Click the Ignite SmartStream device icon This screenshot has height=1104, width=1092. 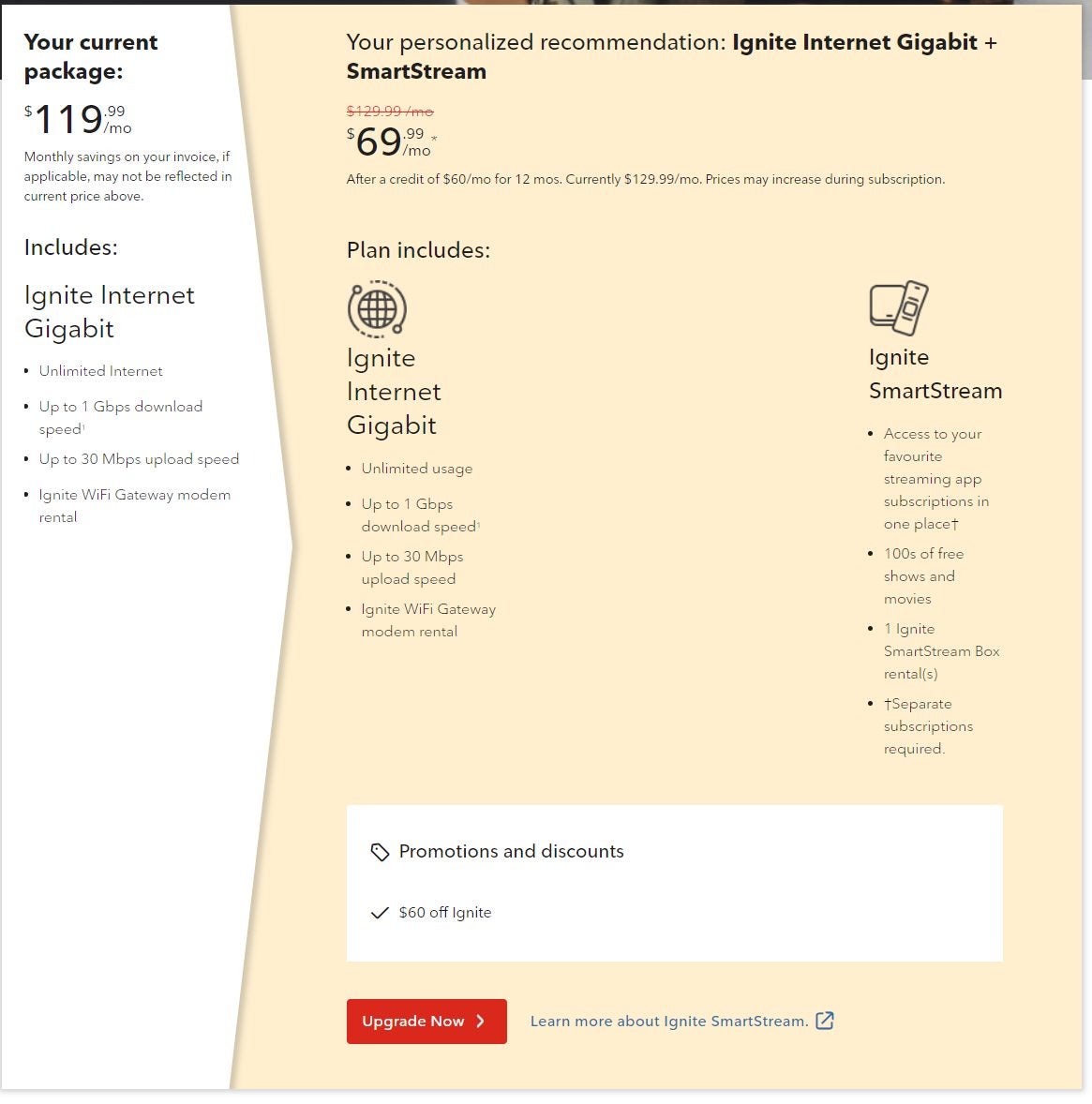[x=898, y=306]
